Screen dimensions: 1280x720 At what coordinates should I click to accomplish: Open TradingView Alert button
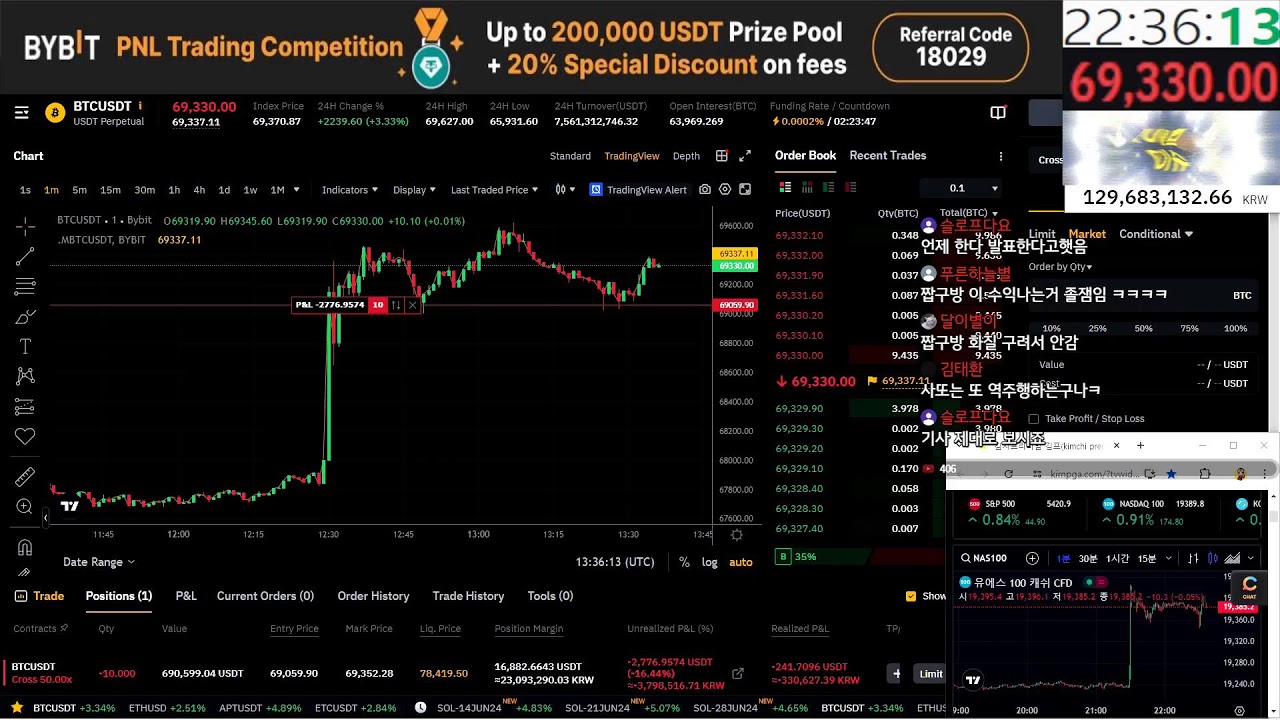638,190
